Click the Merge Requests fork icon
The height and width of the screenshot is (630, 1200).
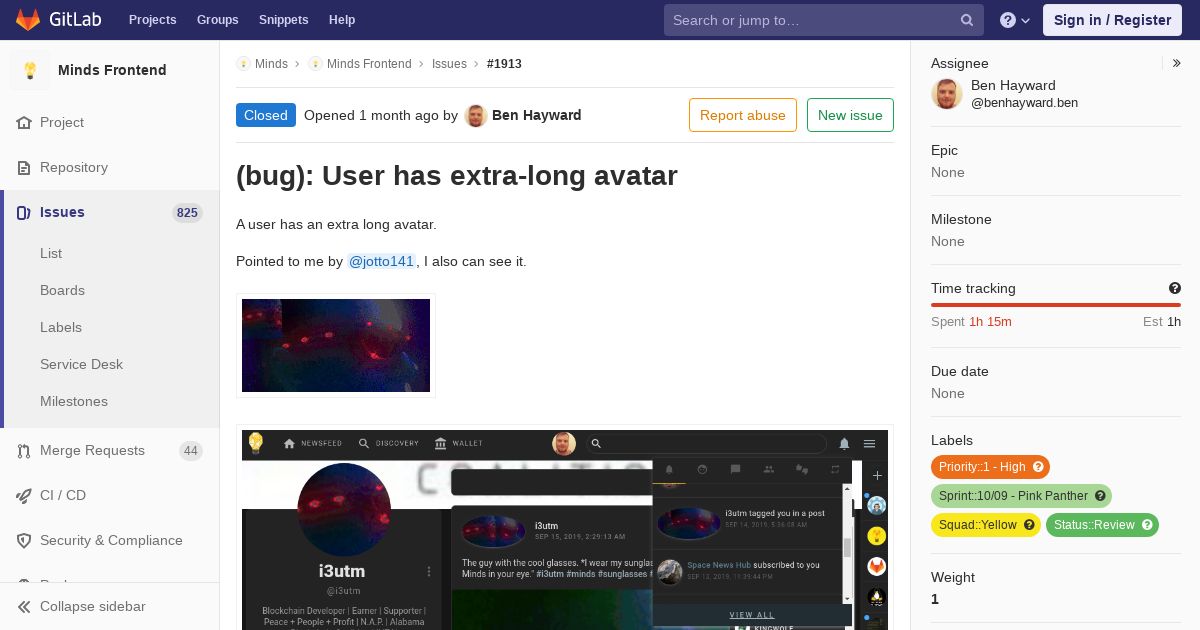[24, 451]
